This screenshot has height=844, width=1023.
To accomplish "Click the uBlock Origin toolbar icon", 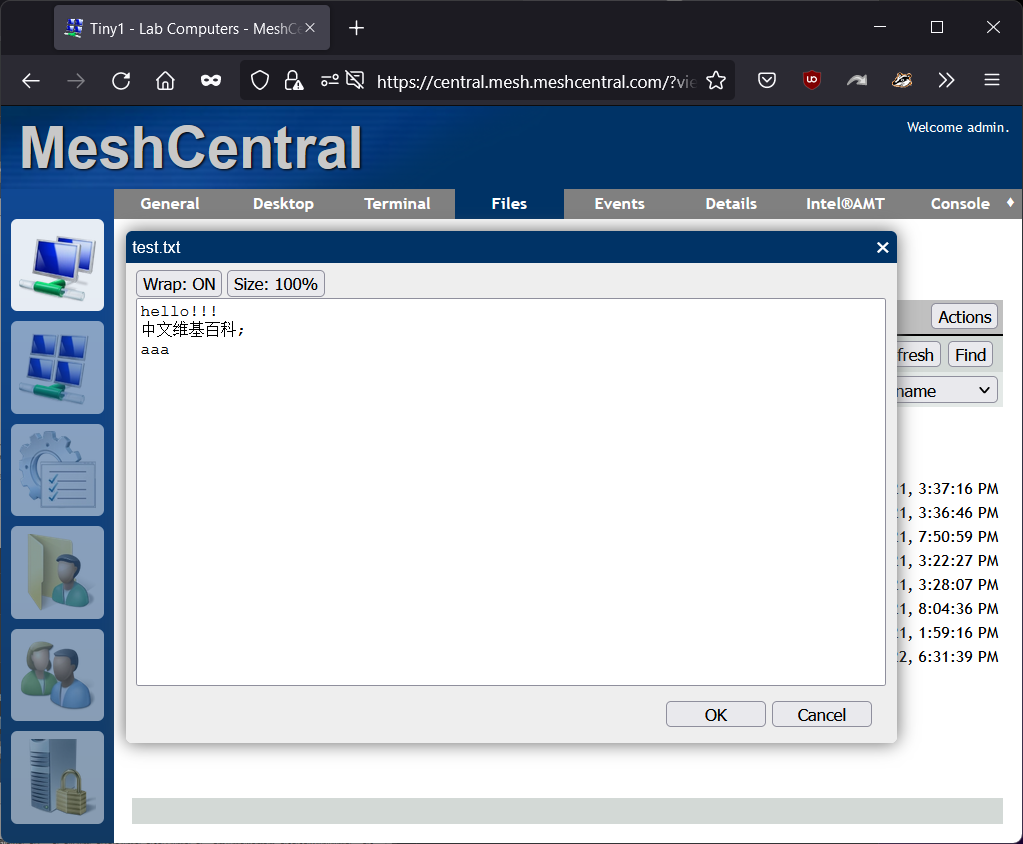I will 811,80.
